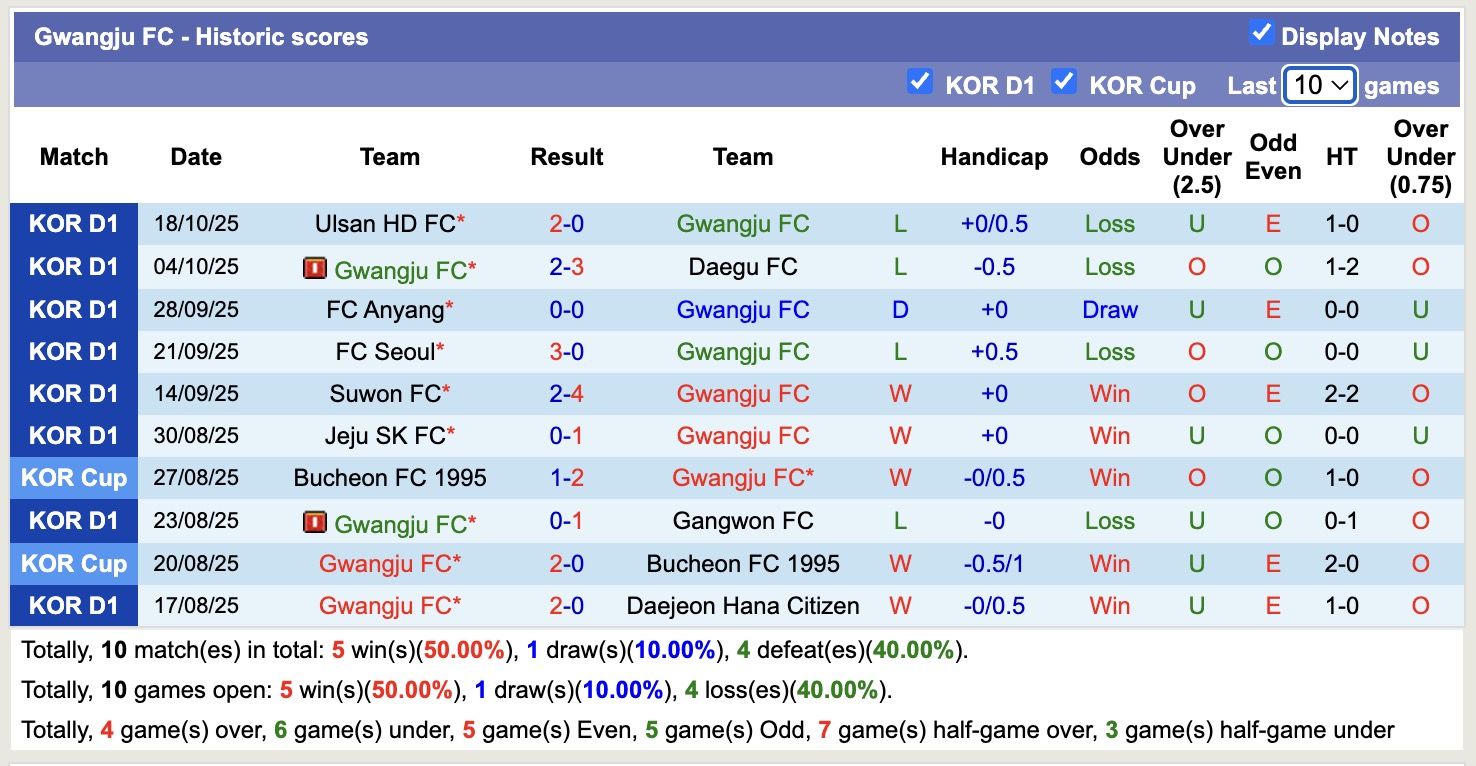1476x766 pixels.
Task: Click the Date column header
Action: [196, 157]
